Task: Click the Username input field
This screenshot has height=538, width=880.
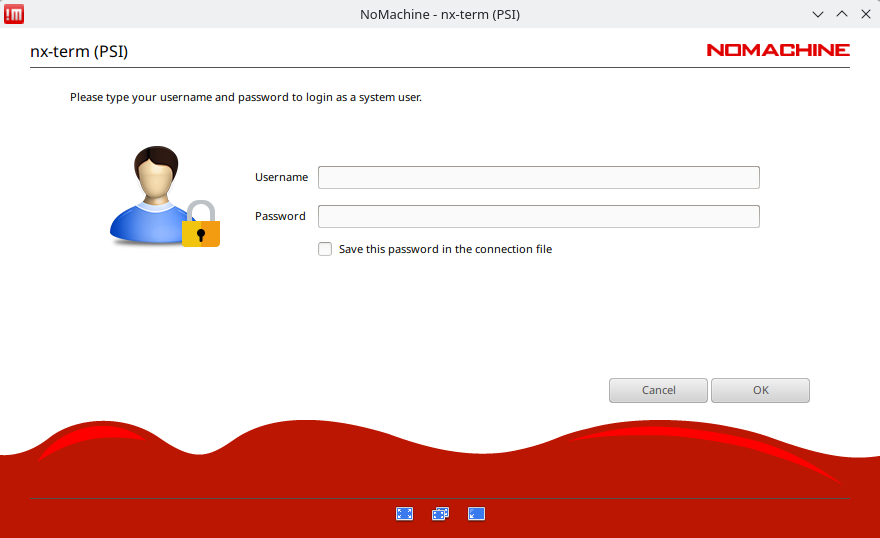Action: pyautogui.click(x=539, y=177)
